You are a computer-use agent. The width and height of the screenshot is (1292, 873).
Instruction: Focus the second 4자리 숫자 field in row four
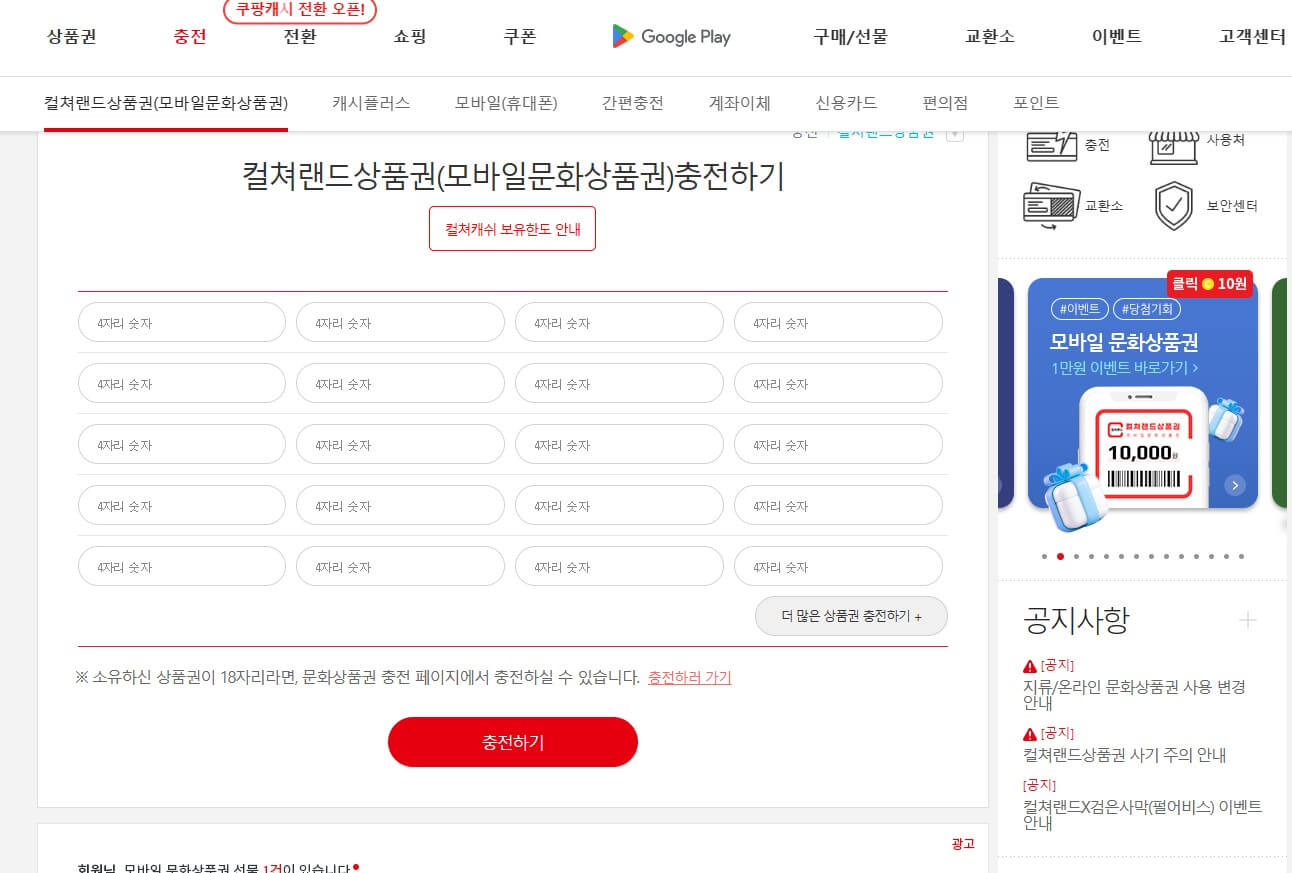pyautogui.click(x=400, y=506)
